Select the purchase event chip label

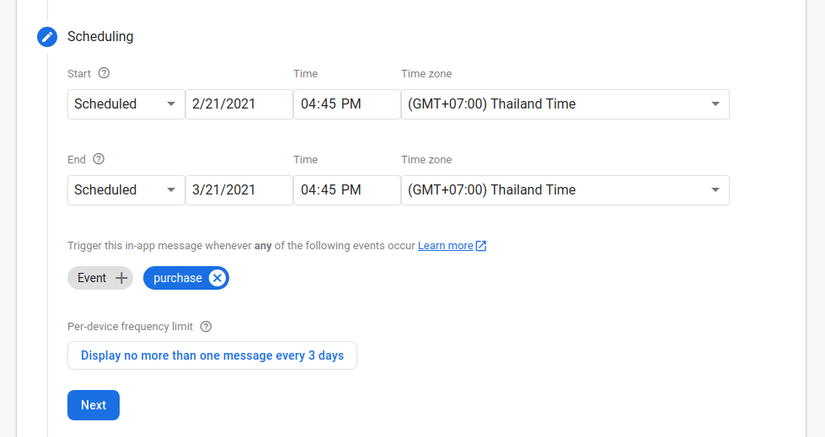click(177, 278)
